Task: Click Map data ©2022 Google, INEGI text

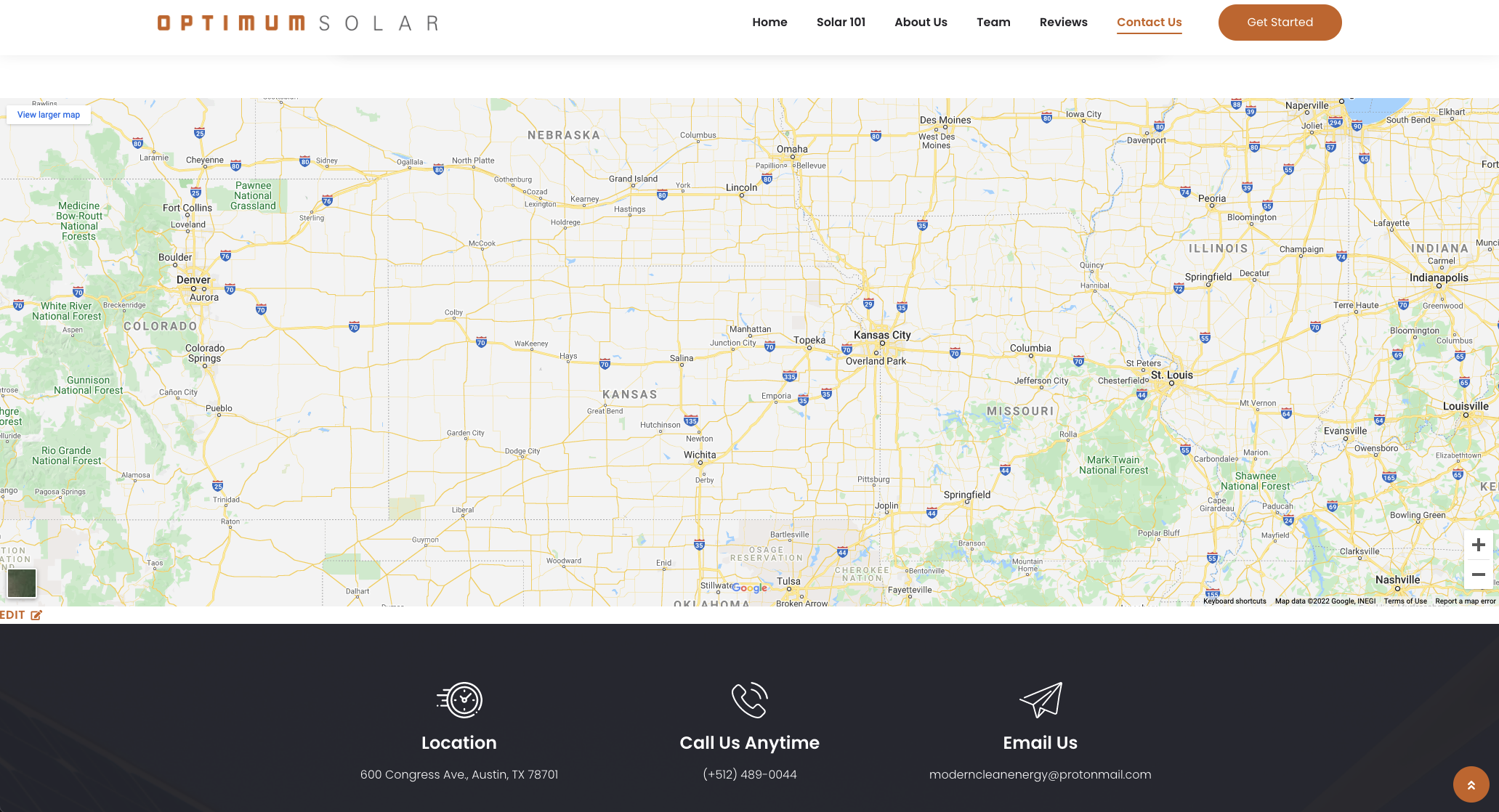Action: (x=1325, y=601)
